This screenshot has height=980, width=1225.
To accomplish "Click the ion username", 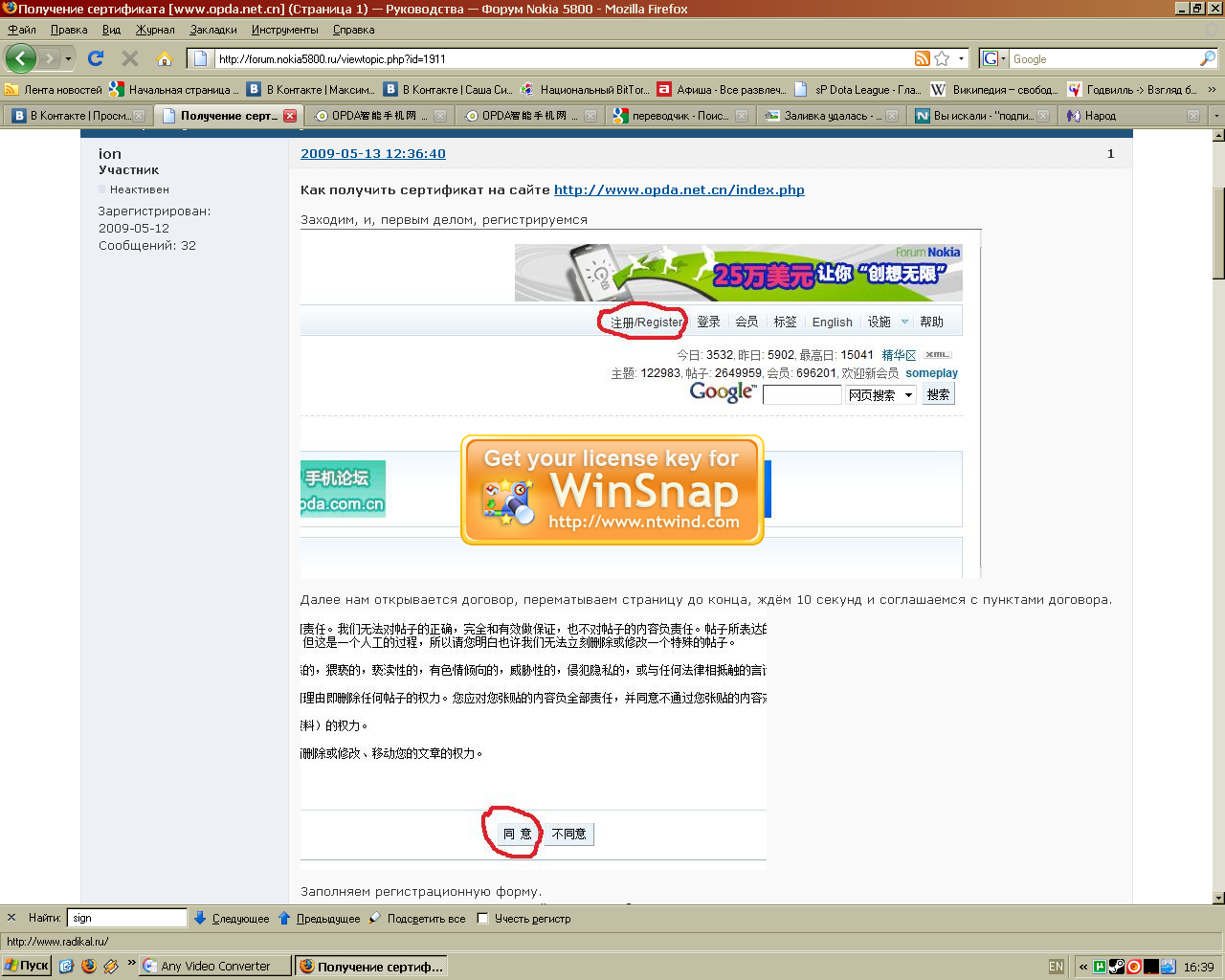I will pos(110,153).
